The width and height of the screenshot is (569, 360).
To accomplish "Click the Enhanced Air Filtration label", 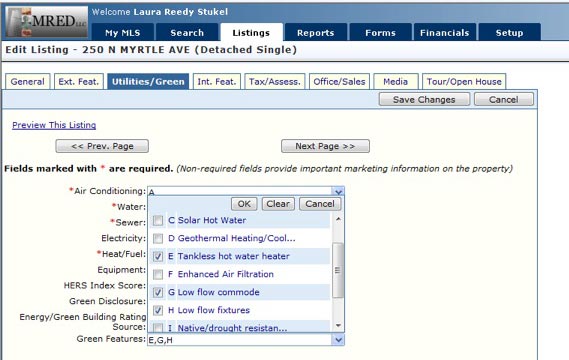I will [226, 274].
